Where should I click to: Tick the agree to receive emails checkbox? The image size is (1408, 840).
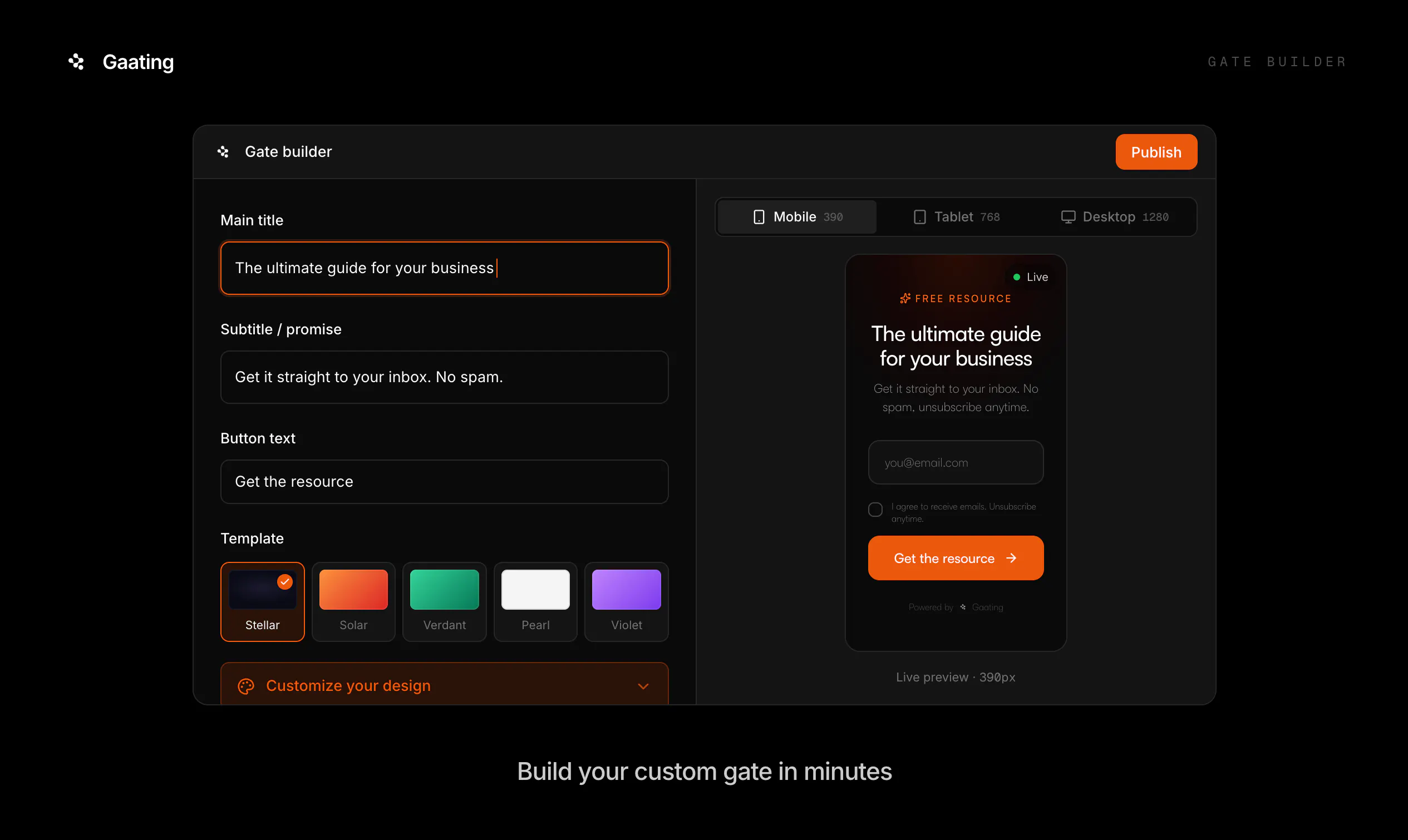click(x=875, y=510)
